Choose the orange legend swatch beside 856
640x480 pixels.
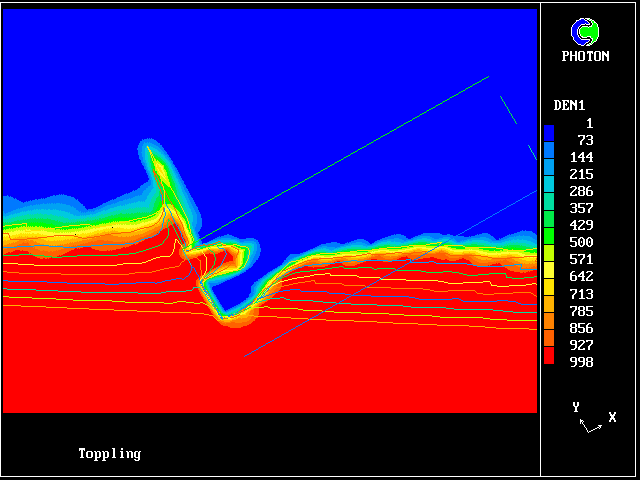[x=549, y=327]
